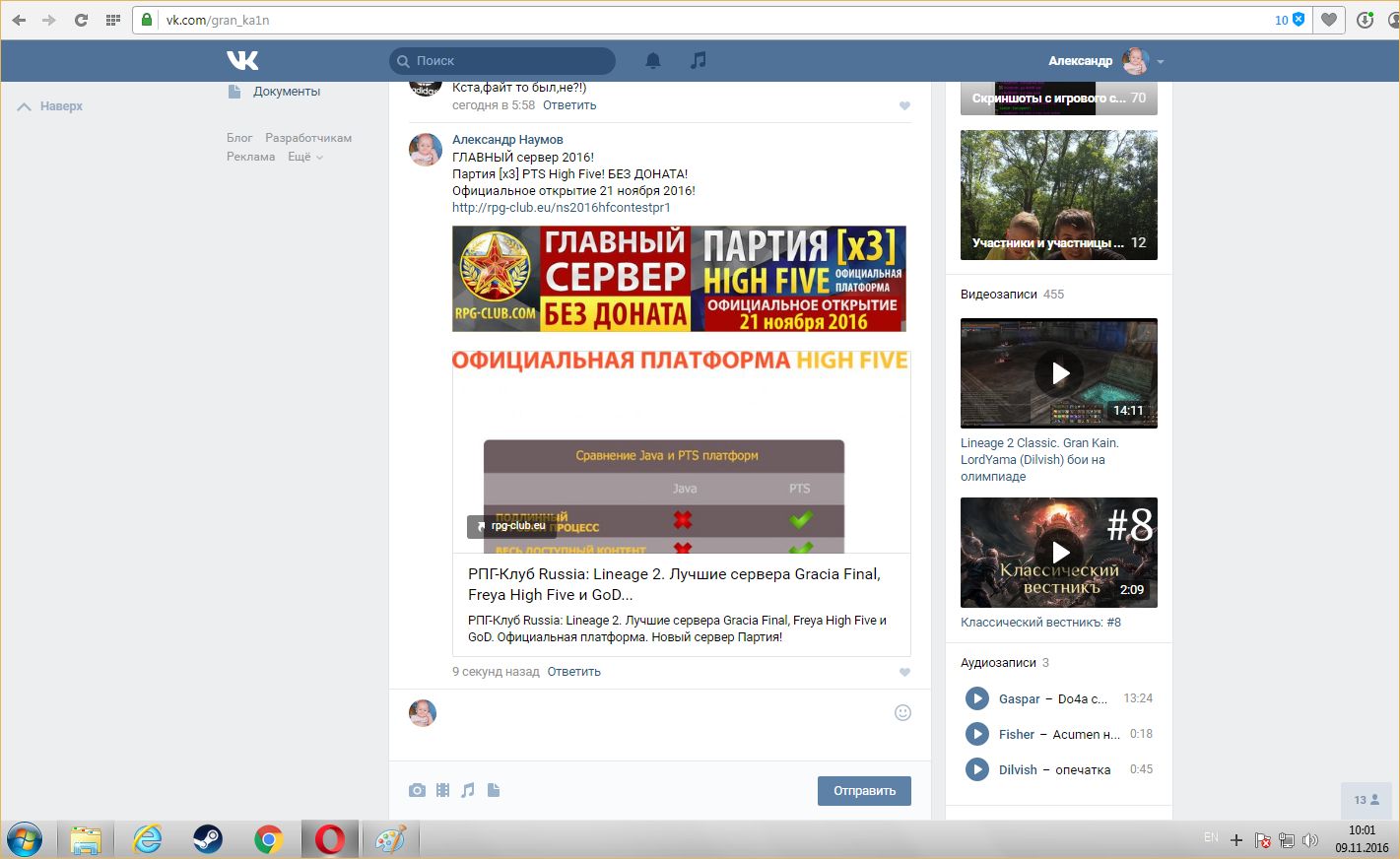Open the Классический вестникъ: #8 title link

pos(1040,623)
